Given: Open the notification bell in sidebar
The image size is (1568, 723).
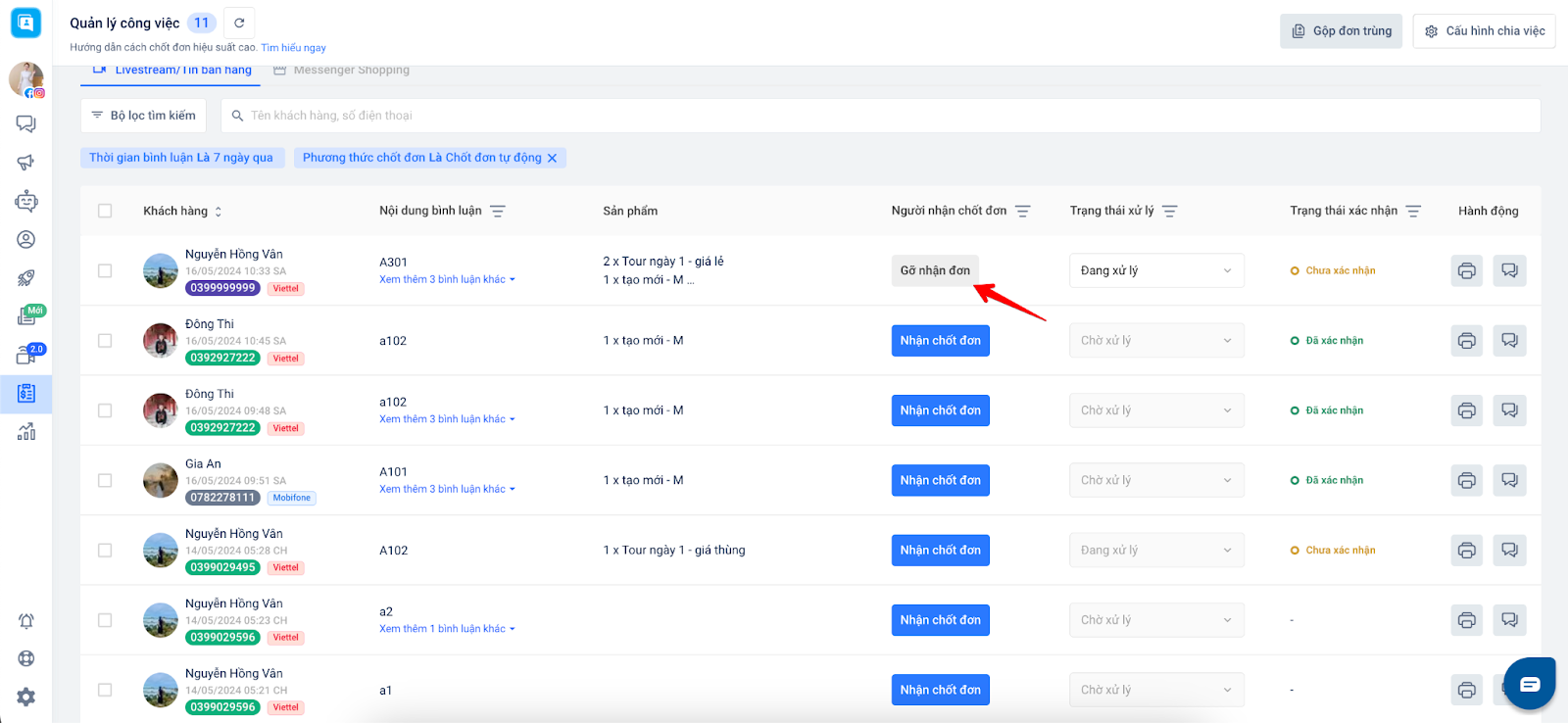Looking at the screenshot, I should tap(26, 621).
